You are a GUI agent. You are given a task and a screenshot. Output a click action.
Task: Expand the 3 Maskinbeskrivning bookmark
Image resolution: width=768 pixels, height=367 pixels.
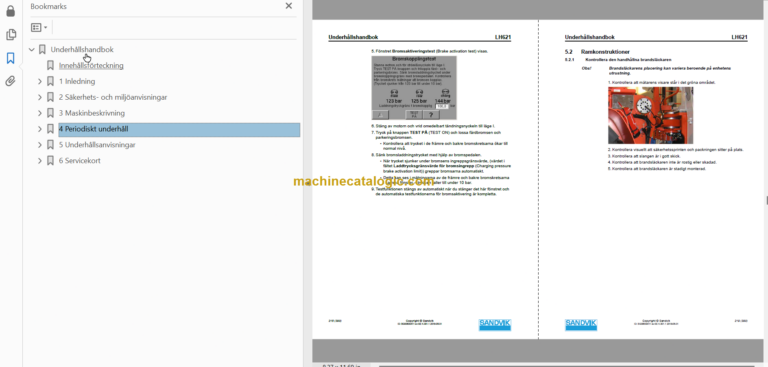point(40,113)
